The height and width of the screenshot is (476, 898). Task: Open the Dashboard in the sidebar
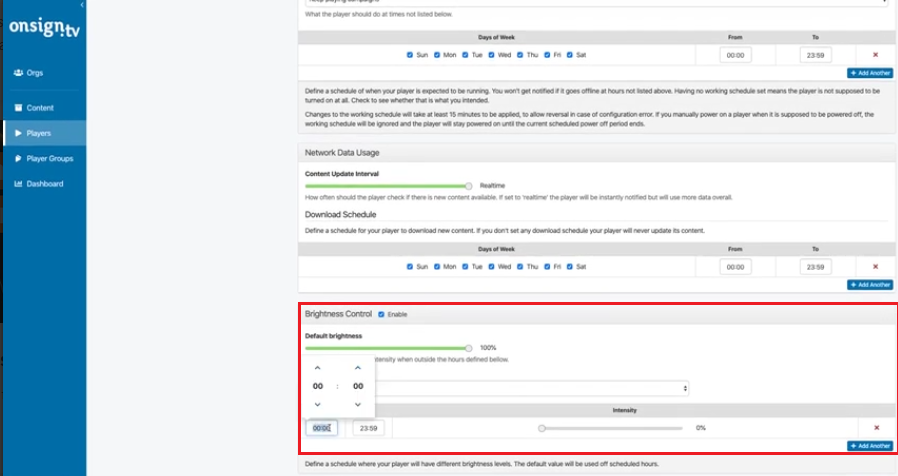coord(44,184)
